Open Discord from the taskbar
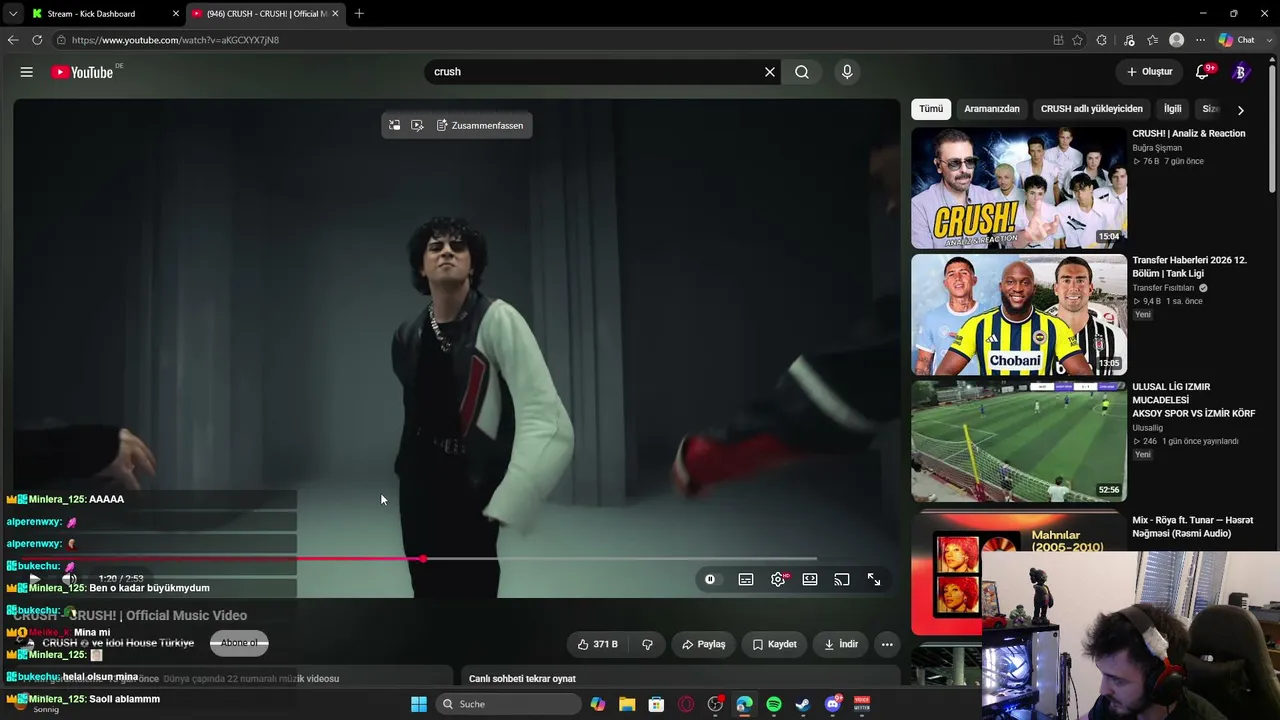Viewport: 1280px width, 720px height. pyautogui.click(x=832, y=704)
